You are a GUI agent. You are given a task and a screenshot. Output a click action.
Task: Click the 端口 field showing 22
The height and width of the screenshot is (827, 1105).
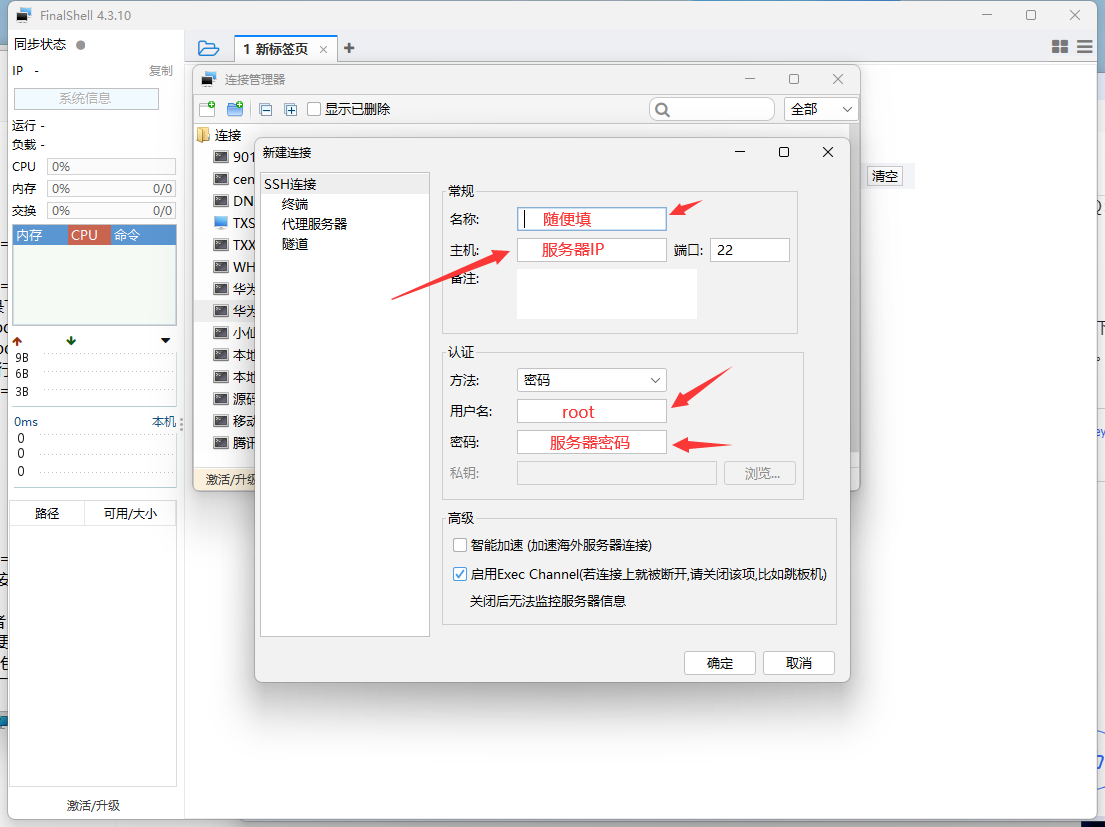tap(750, 250)
